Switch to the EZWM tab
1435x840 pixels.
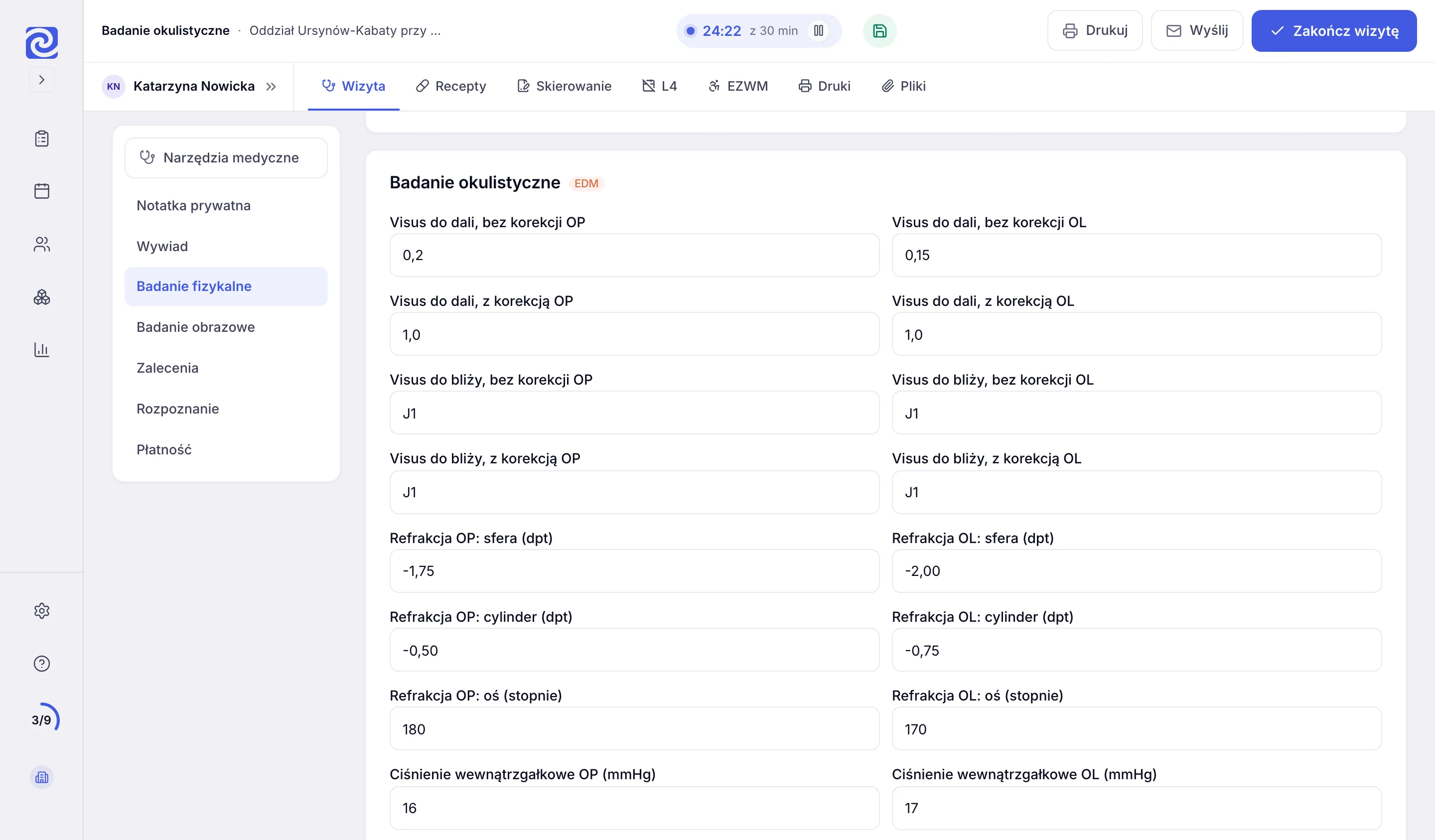click(738, 87)
